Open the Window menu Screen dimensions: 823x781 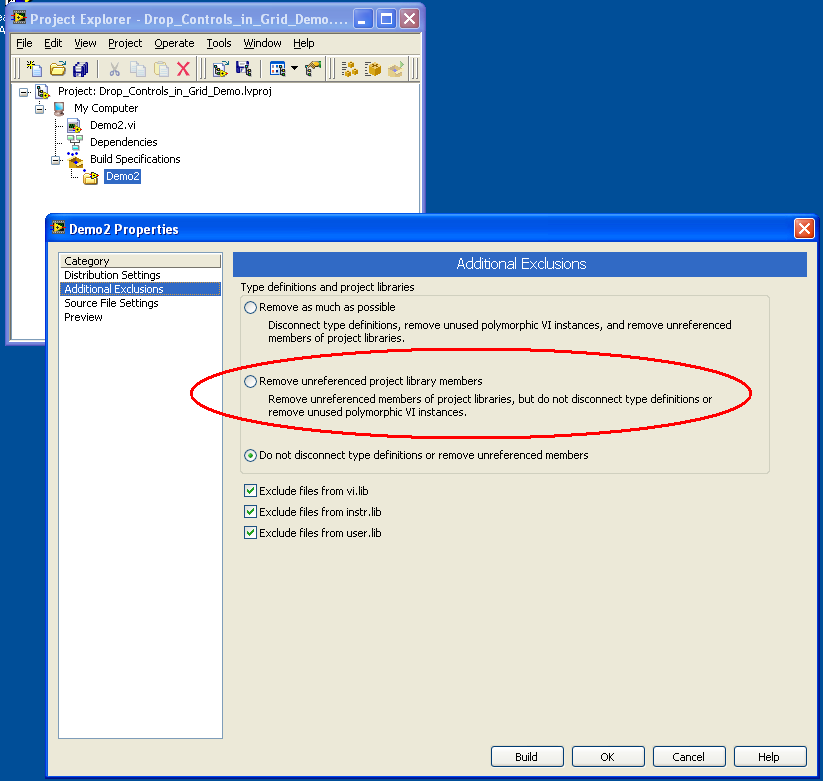(262, 43)
